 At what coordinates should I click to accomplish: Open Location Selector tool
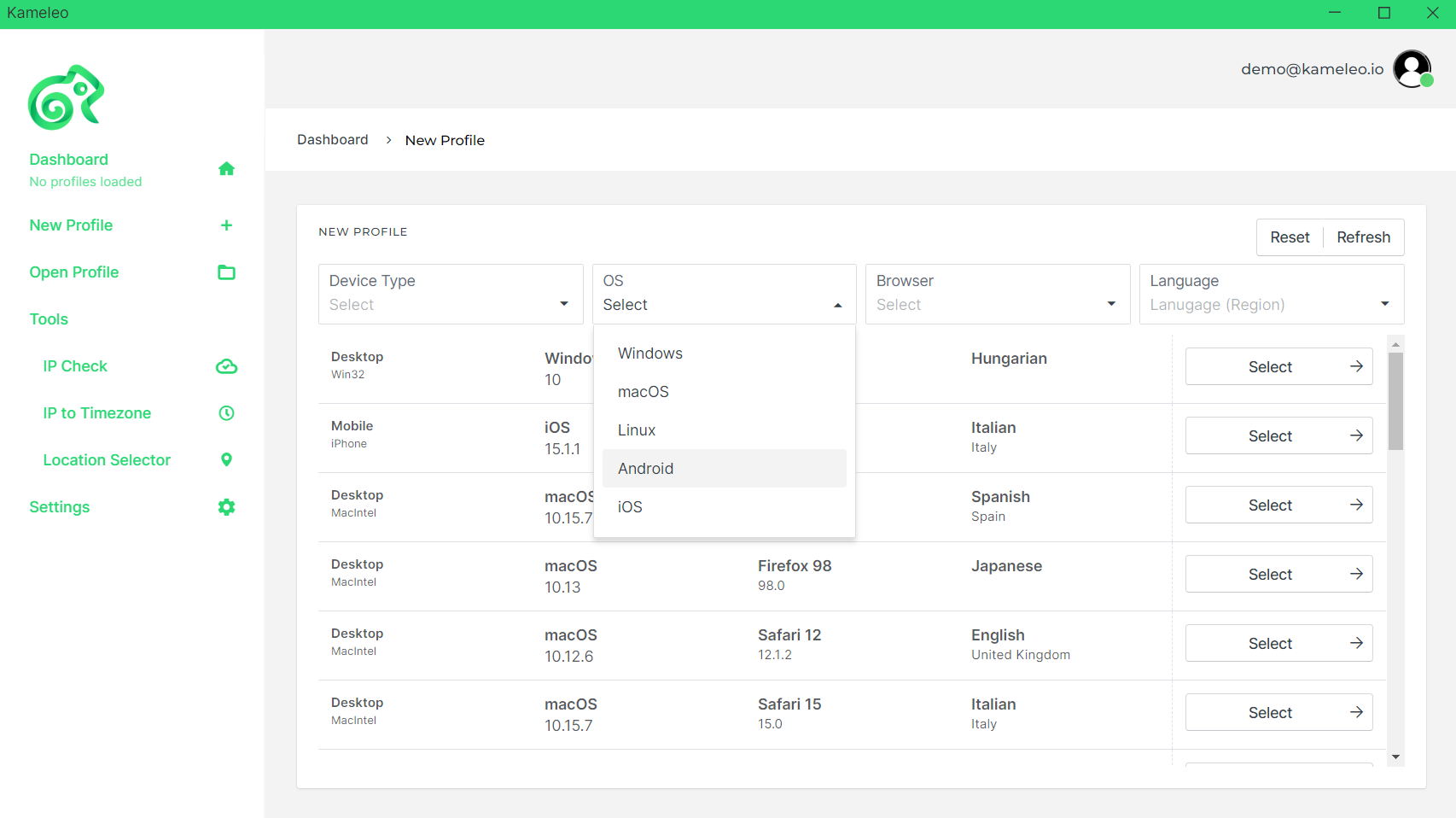(x=107, y=460)
